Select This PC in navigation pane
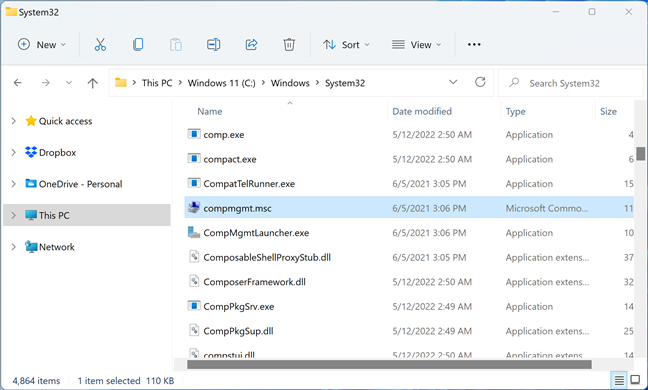Image resolution: width=648 pixels, height=390 pixels. pos(87,215)
